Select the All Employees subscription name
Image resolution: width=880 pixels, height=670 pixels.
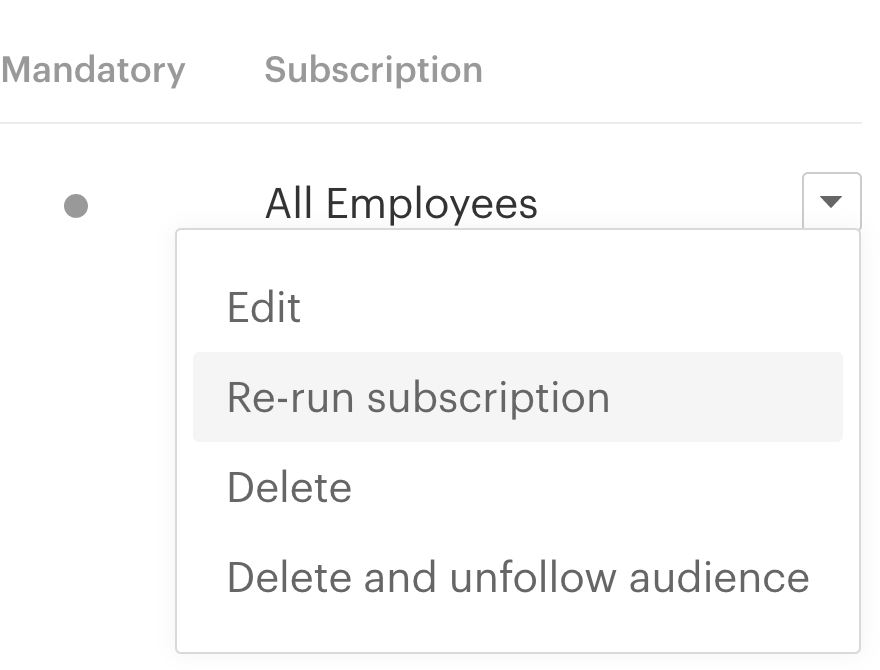point(401,204)
